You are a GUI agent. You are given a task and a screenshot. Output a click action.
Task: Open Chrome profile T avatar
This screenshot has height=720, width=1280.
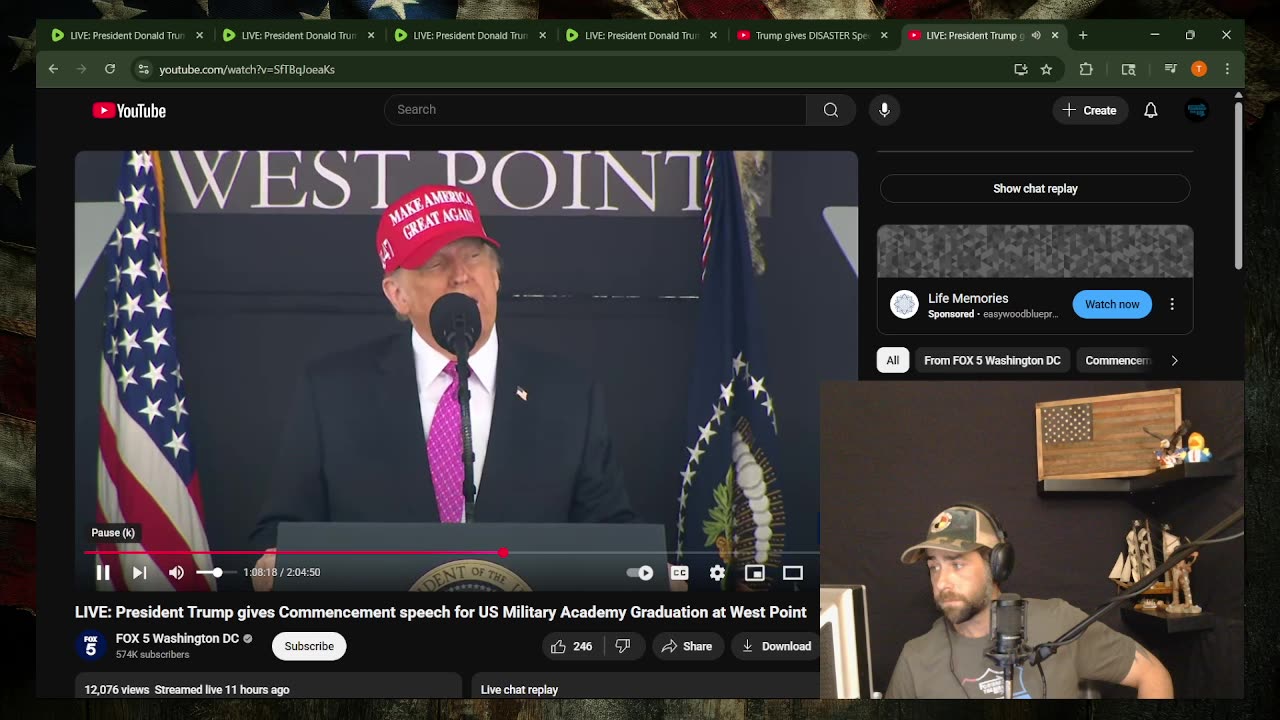click(x=1199, y=69)
